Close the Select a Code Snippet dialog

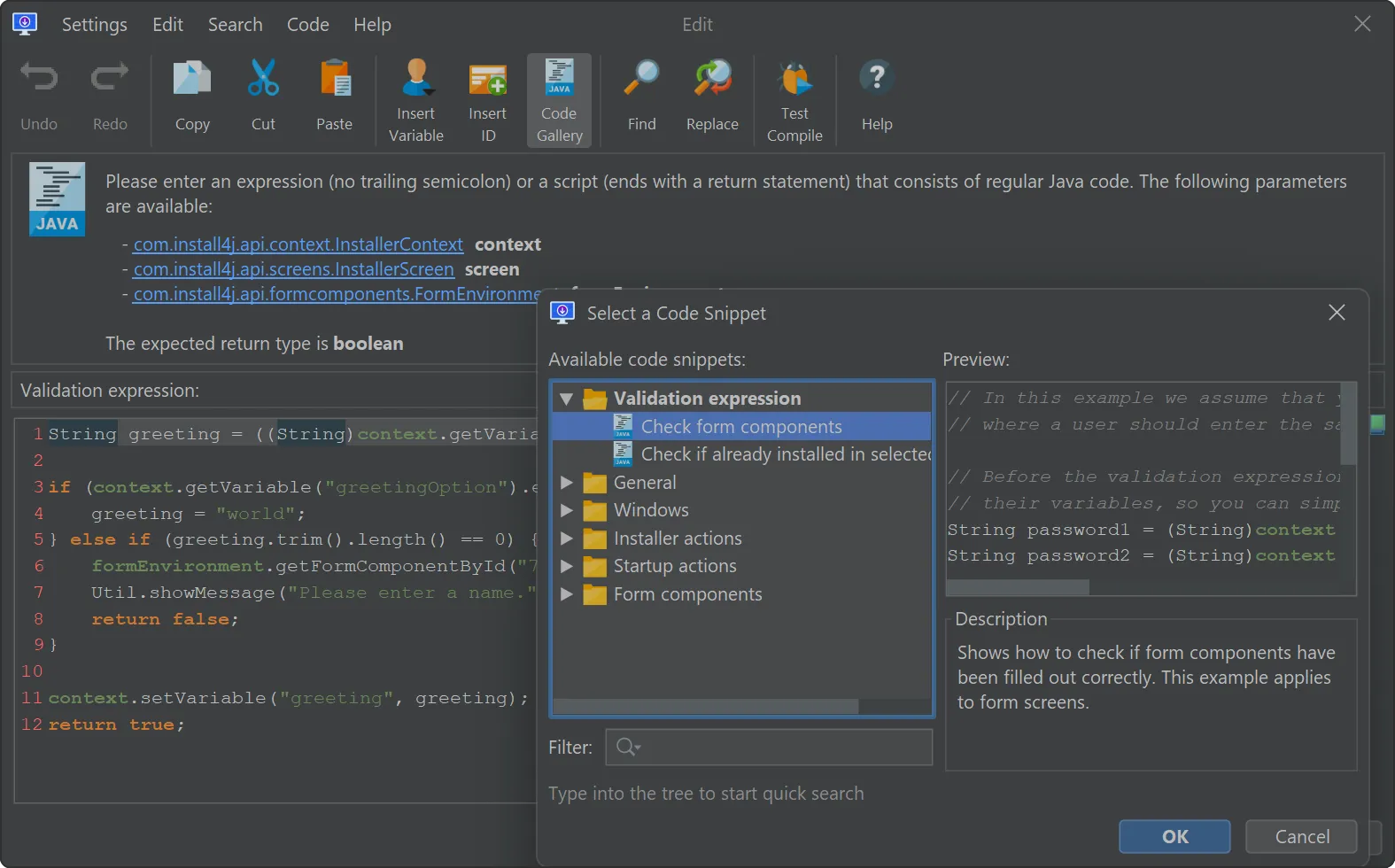pyautogui.click(x=1337, y=313)
